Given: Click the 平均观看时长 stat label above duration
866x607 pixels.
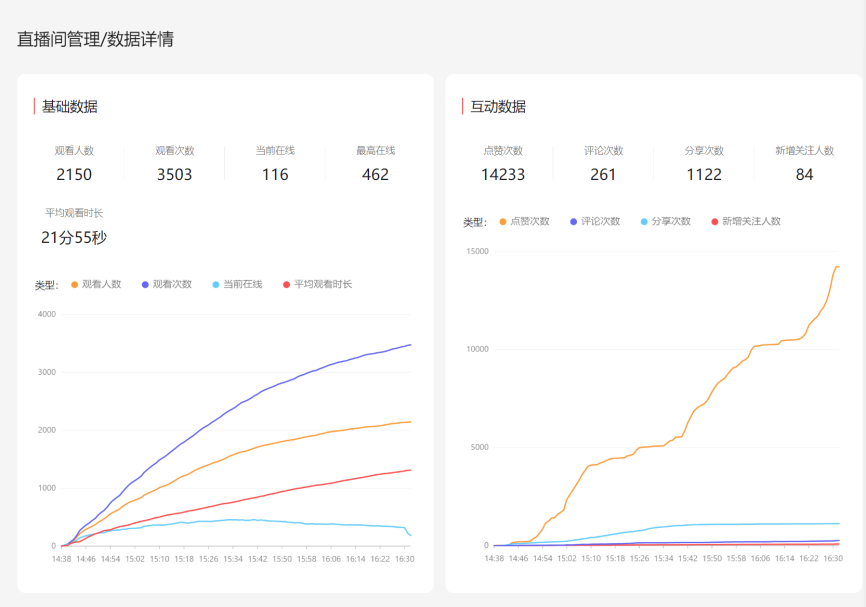Looking at the screenshot, I should point(74,213).
